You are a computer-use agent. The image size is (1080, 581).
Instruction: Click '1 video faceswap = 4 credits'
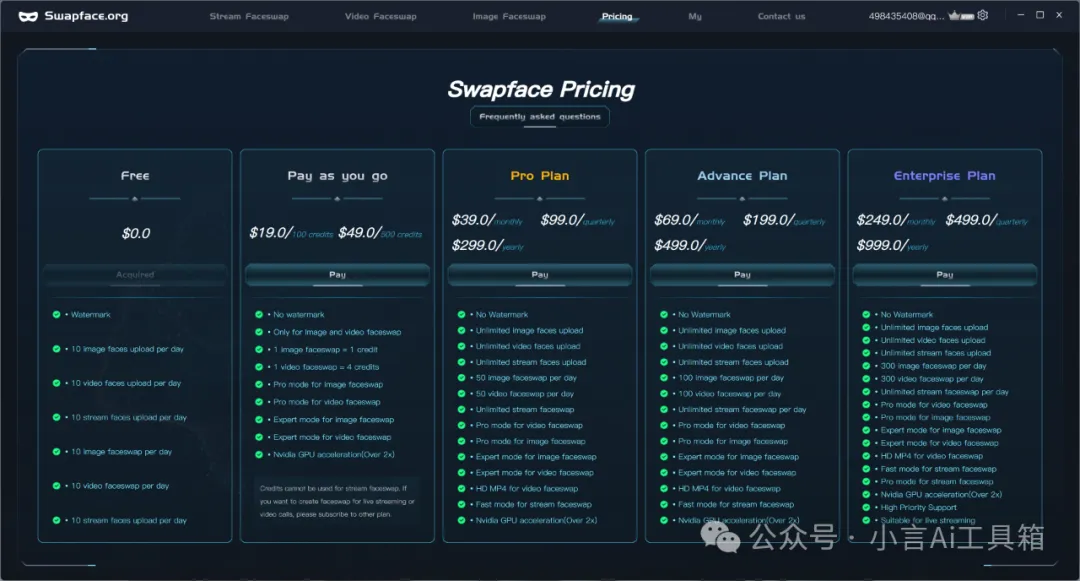326,367
